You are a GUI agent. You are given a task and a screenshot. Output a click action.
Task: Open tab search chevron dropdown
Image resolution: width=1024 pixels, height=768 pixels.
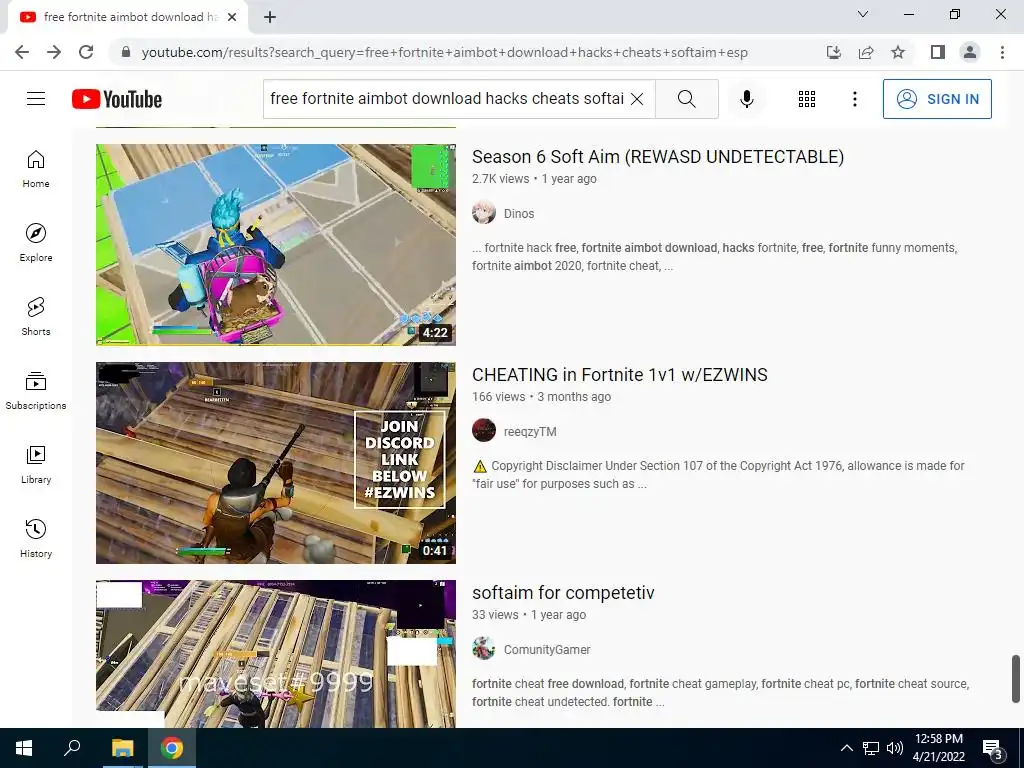863,14
